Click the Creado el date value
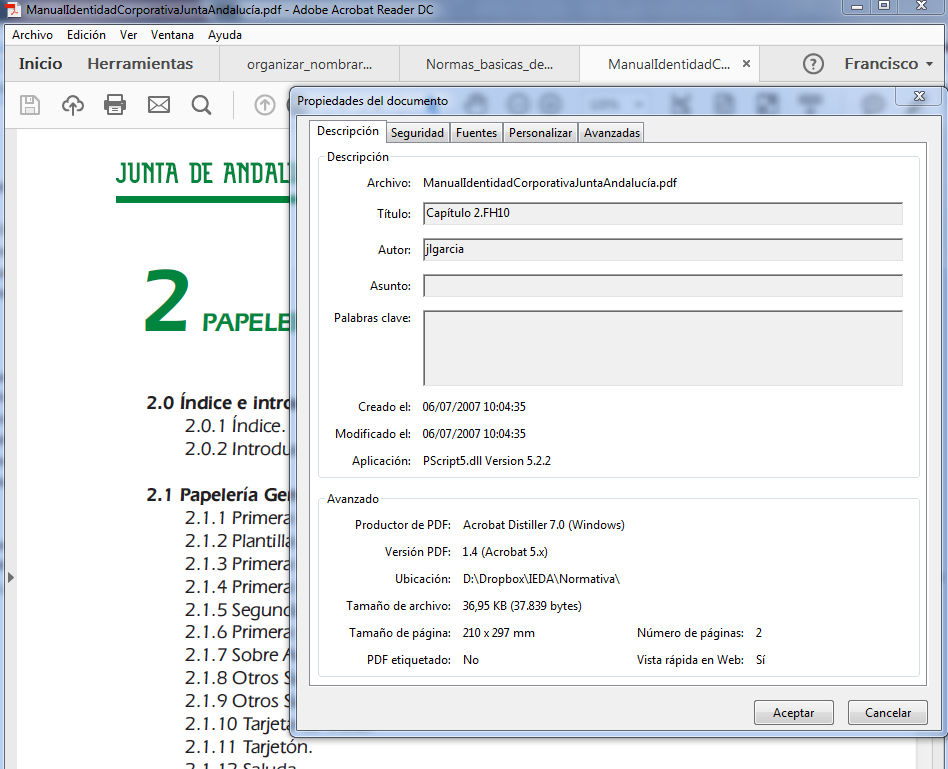The height and width of the screenshot is (769, 948). pos(474,407)
